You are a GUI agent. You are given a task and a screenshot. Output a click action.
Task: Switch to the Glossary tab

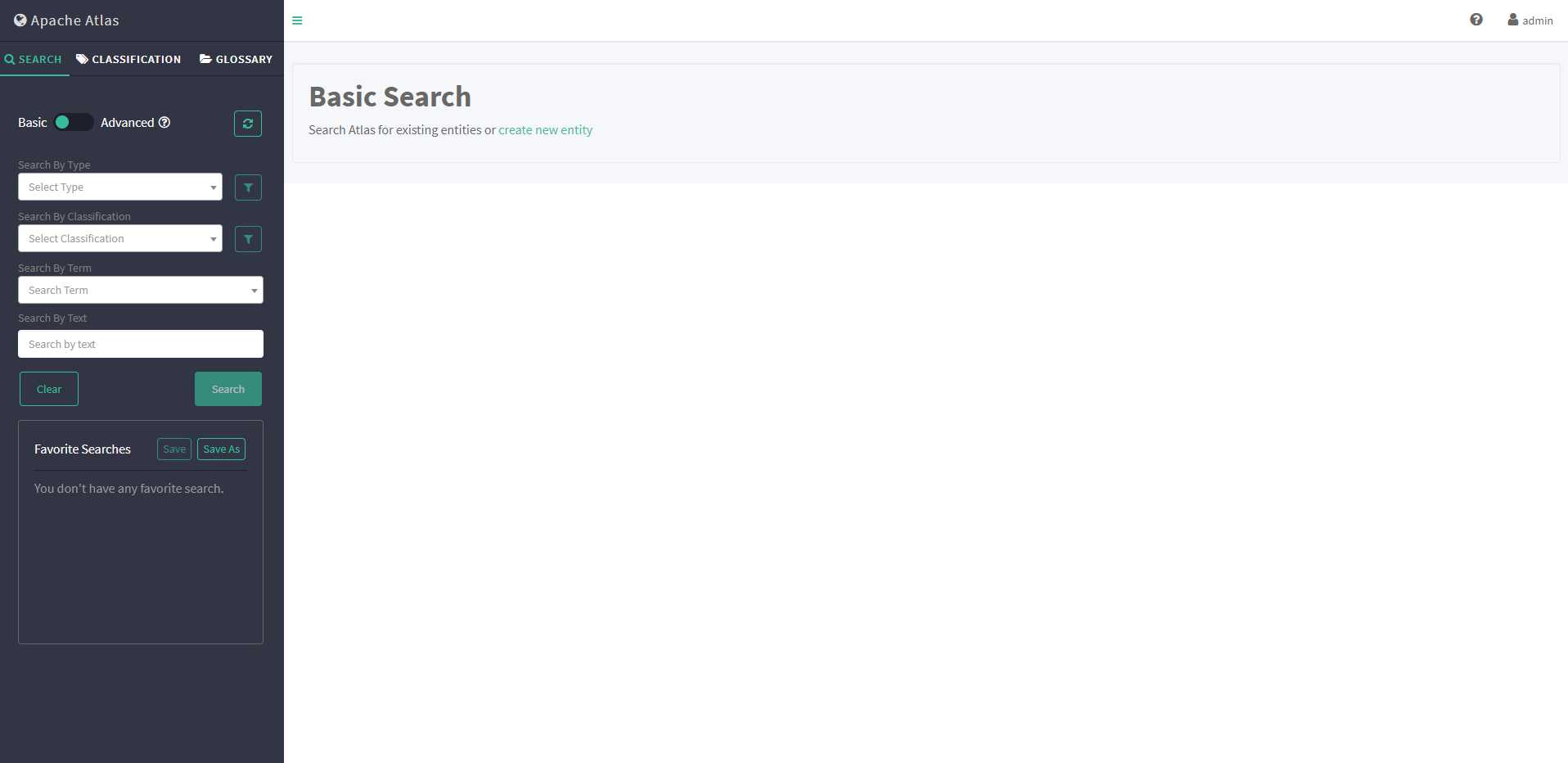click(237, 59)
